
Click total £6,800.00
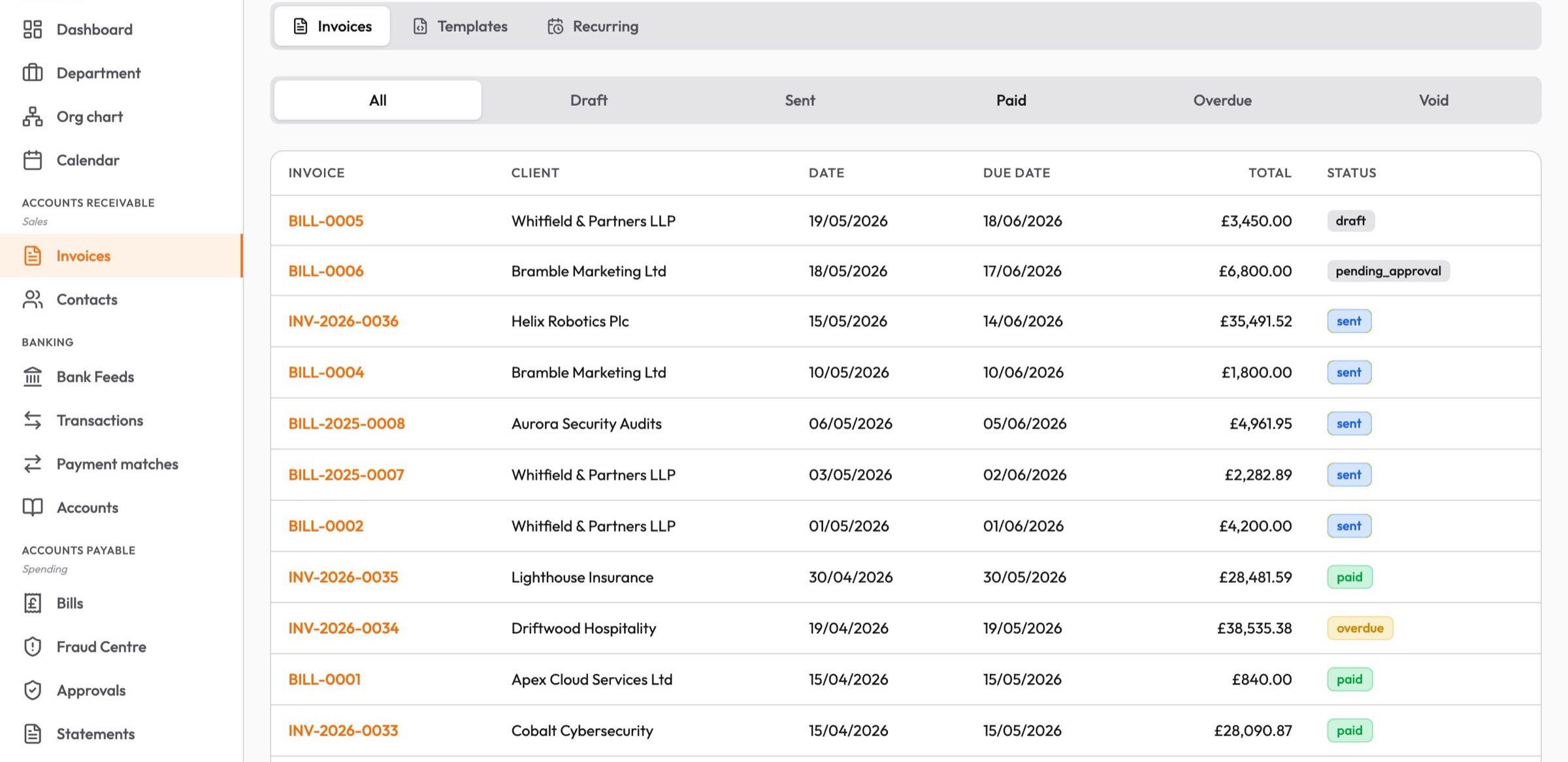1255,271
